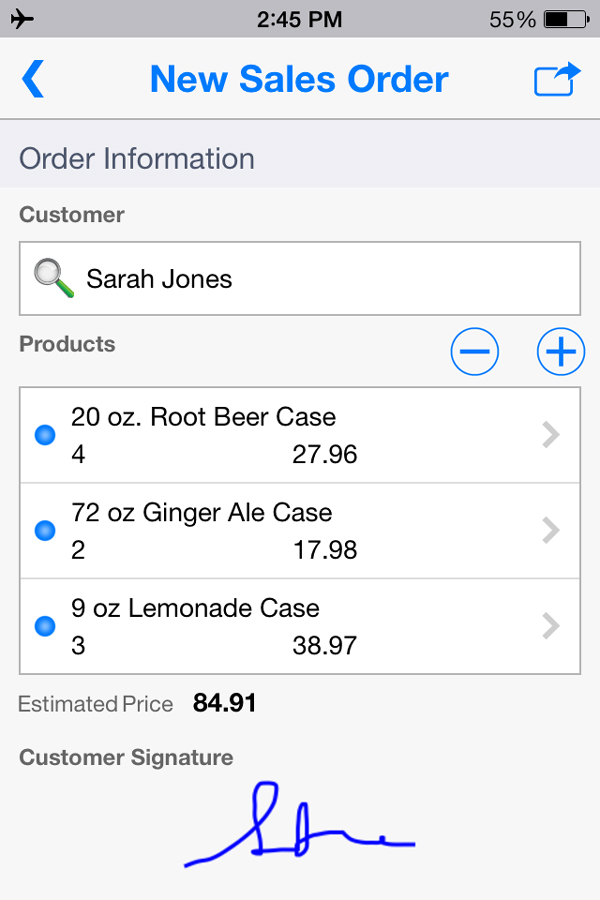Select the blue dot beside Ginger Ale Case
The width and height of the screenshot is (600, 900).
[44, 530]
